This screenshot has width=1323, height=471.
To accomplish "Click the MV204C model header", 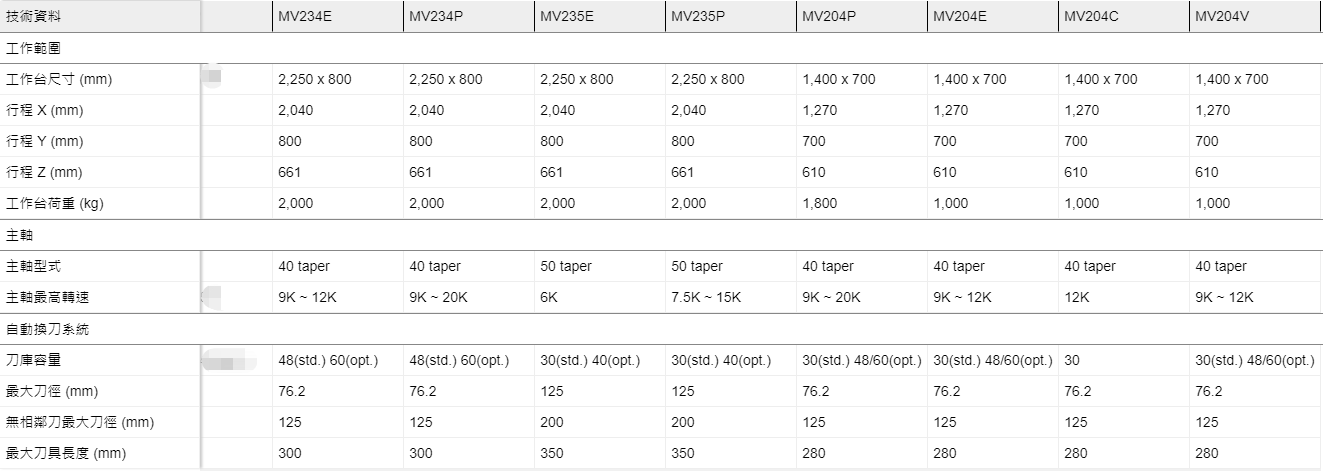I will [1091, 16].
